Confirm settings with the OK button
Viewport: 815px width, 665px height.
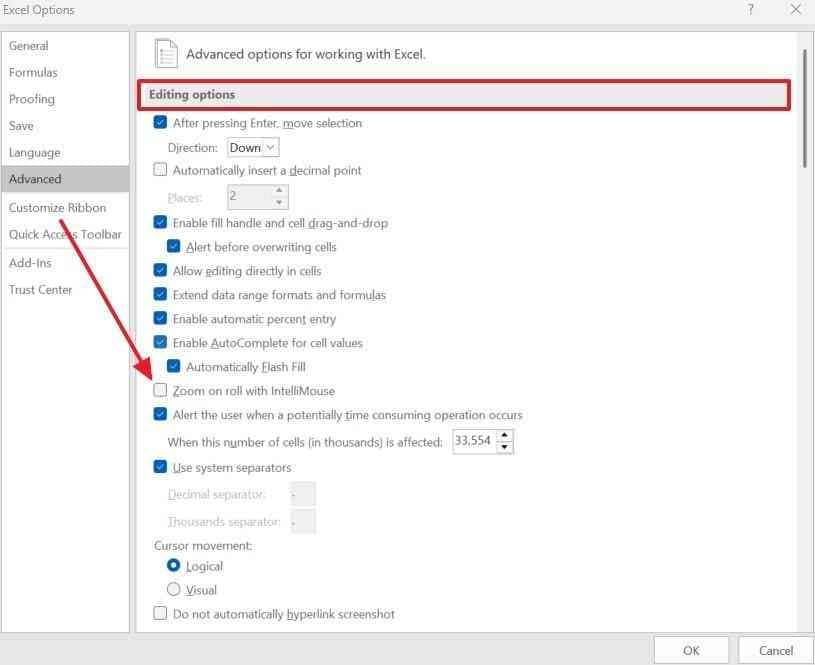click(x=691, y=650)
